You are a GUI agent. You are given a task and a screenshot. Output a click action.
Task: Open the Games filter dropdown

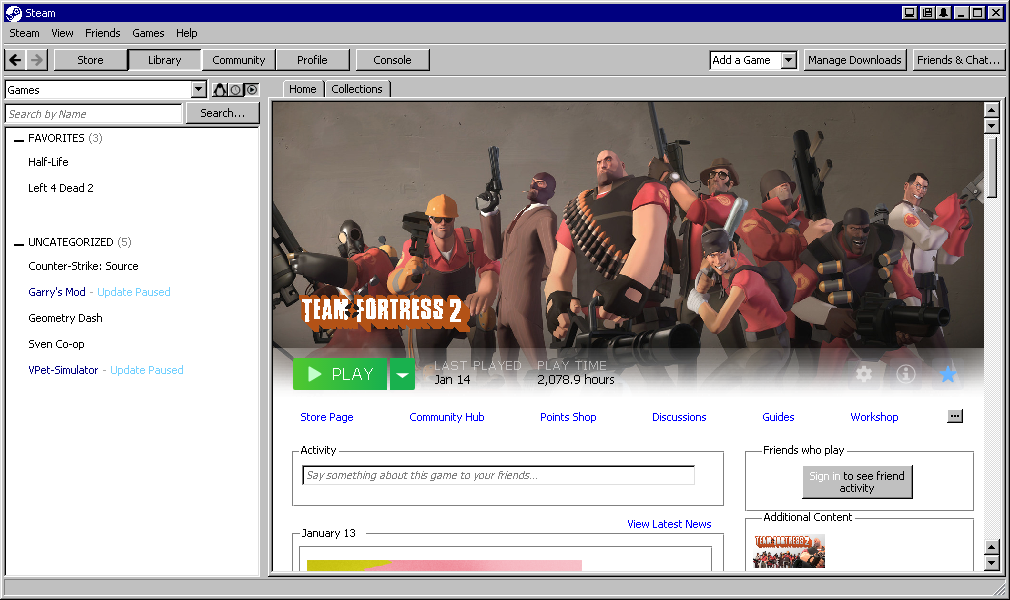point(198,90)
